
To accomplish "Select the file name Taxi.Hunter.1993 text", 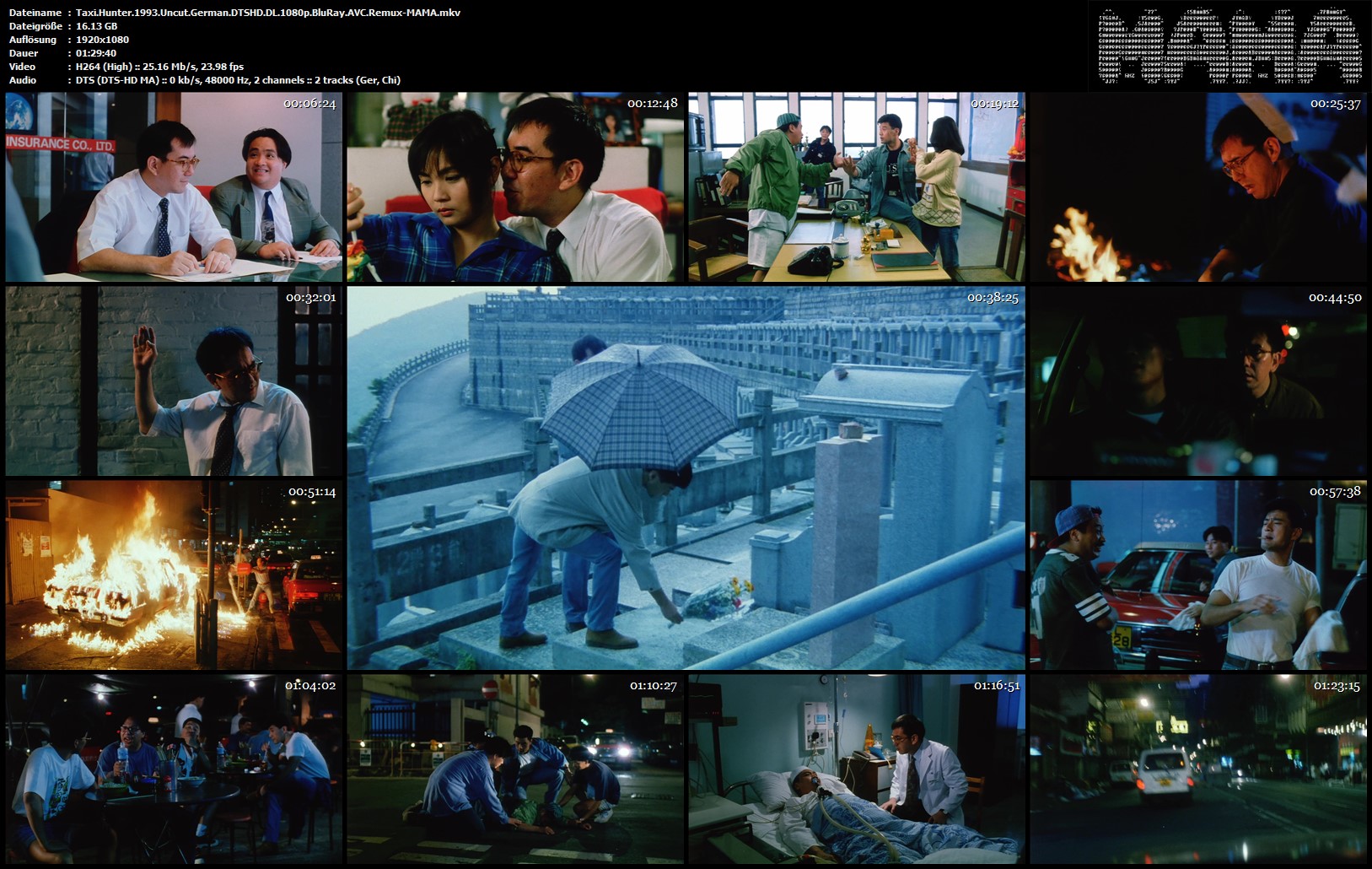I will click(x=268, y=13).
